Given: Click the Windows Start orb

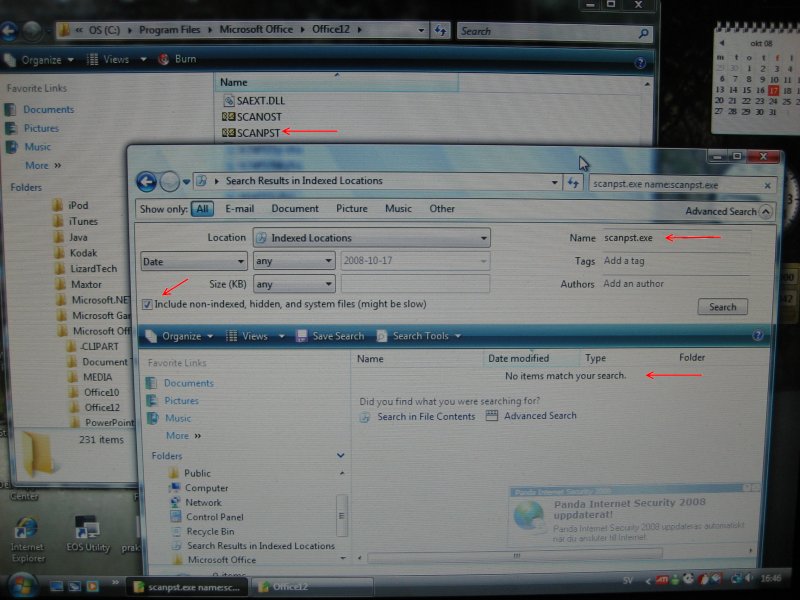Looking at the screenshot, I should coord(21,586).
